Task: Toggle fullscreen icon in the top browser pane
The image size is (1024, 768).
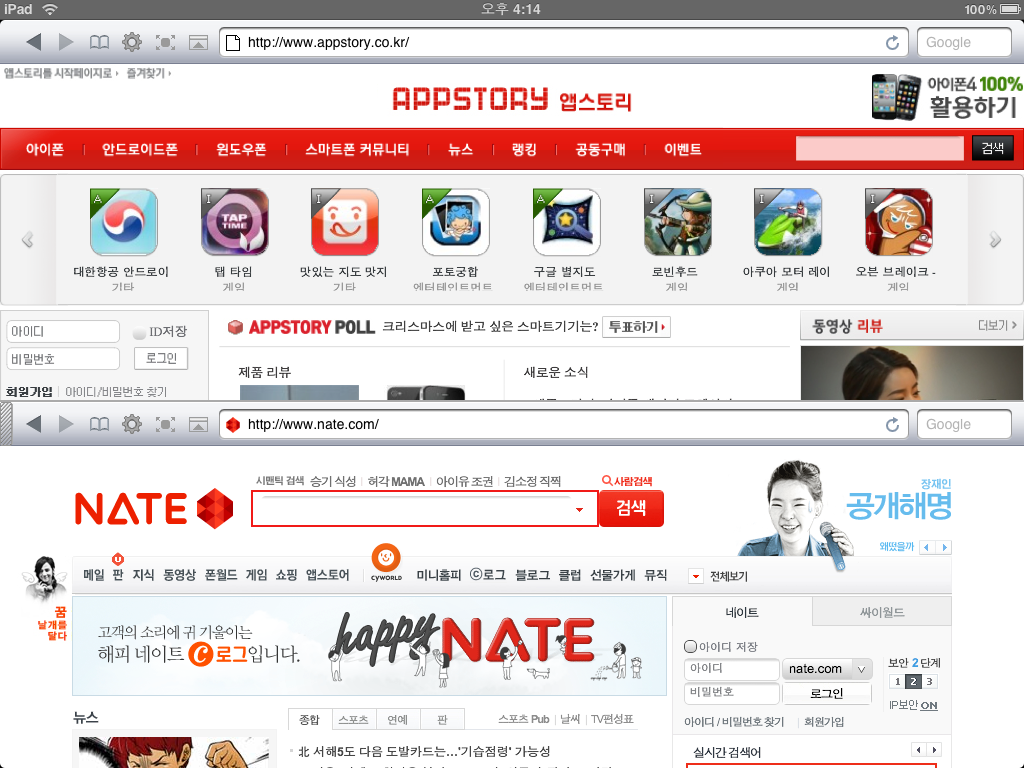Action: point(165,42)
